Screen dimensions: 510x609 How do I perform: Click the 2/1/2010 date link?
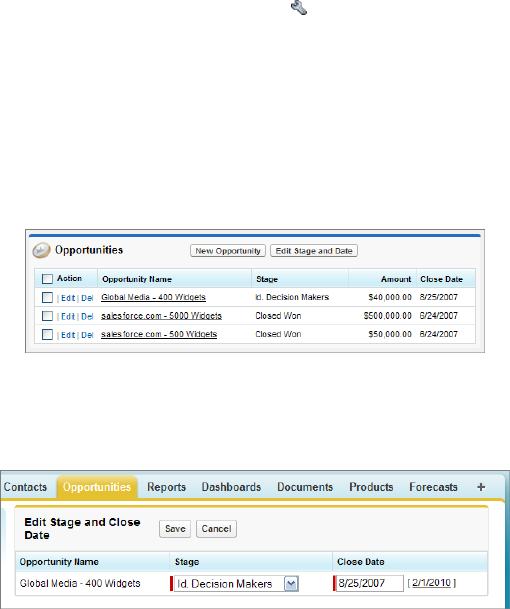point(432,583)
